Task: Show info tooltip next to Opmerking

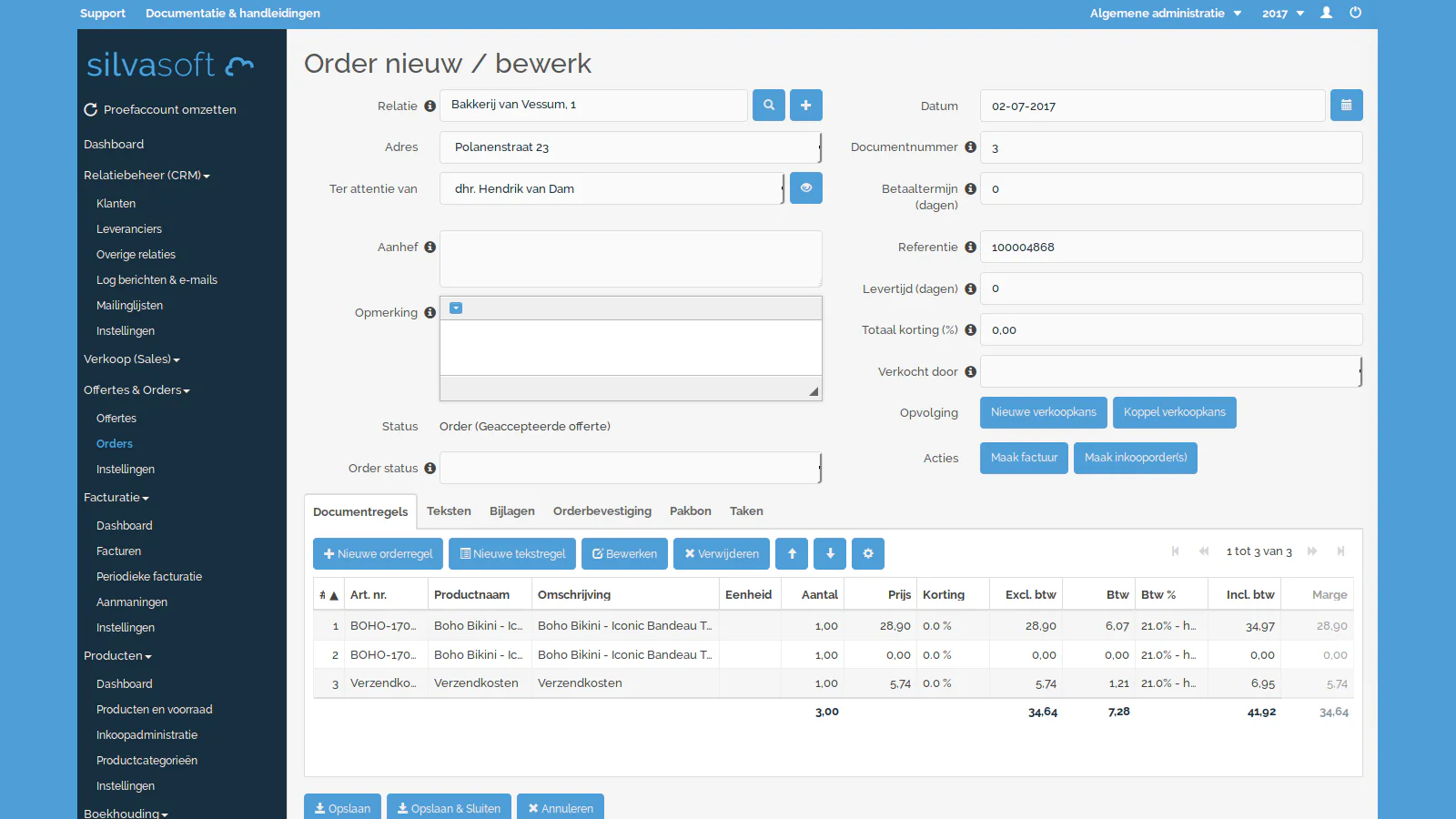Action: [x=430, y=313]
